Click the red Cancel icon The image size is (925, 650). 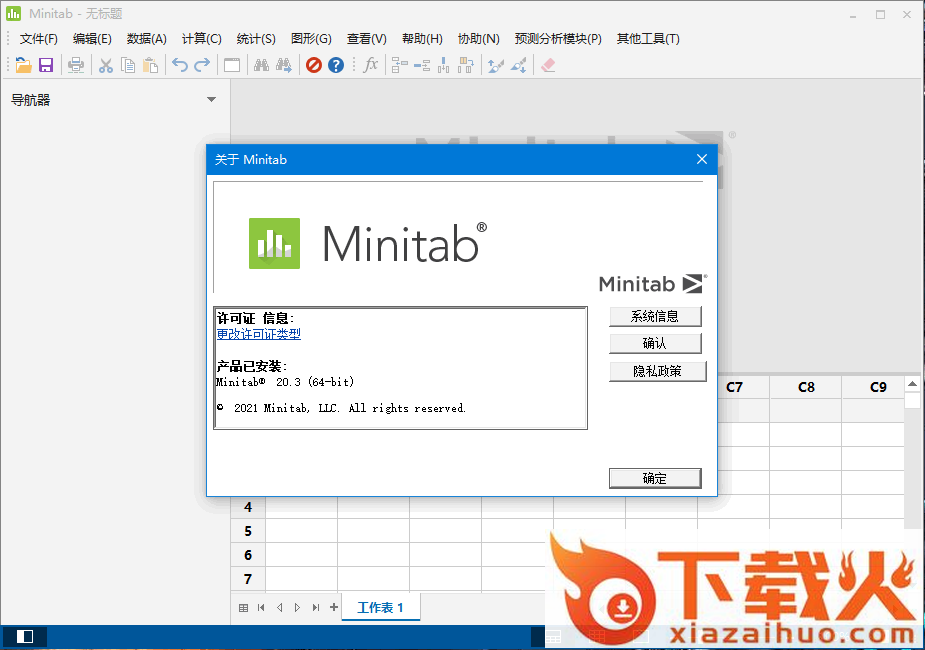pos(314,65)
